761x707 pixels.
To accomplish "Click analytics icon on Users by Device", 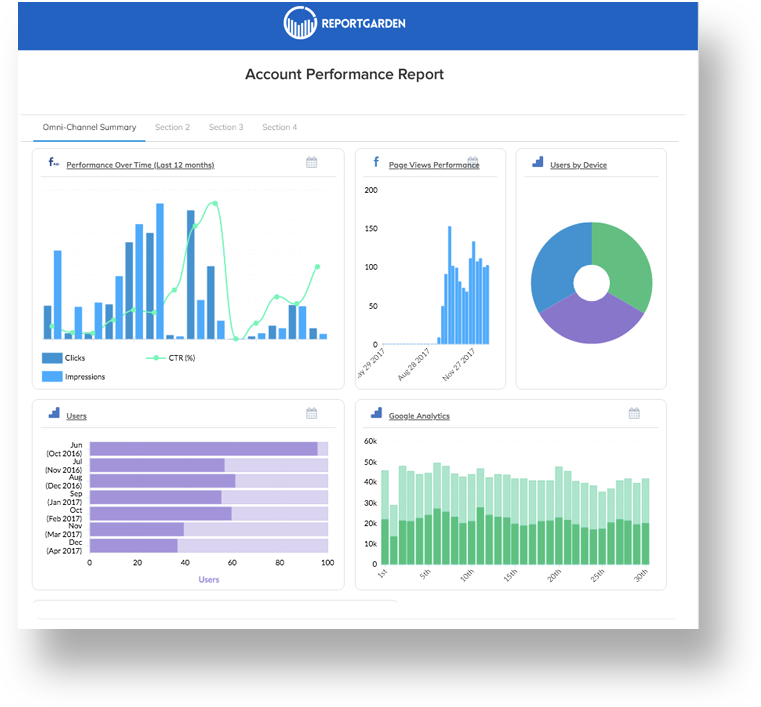I will pos(538,162).
